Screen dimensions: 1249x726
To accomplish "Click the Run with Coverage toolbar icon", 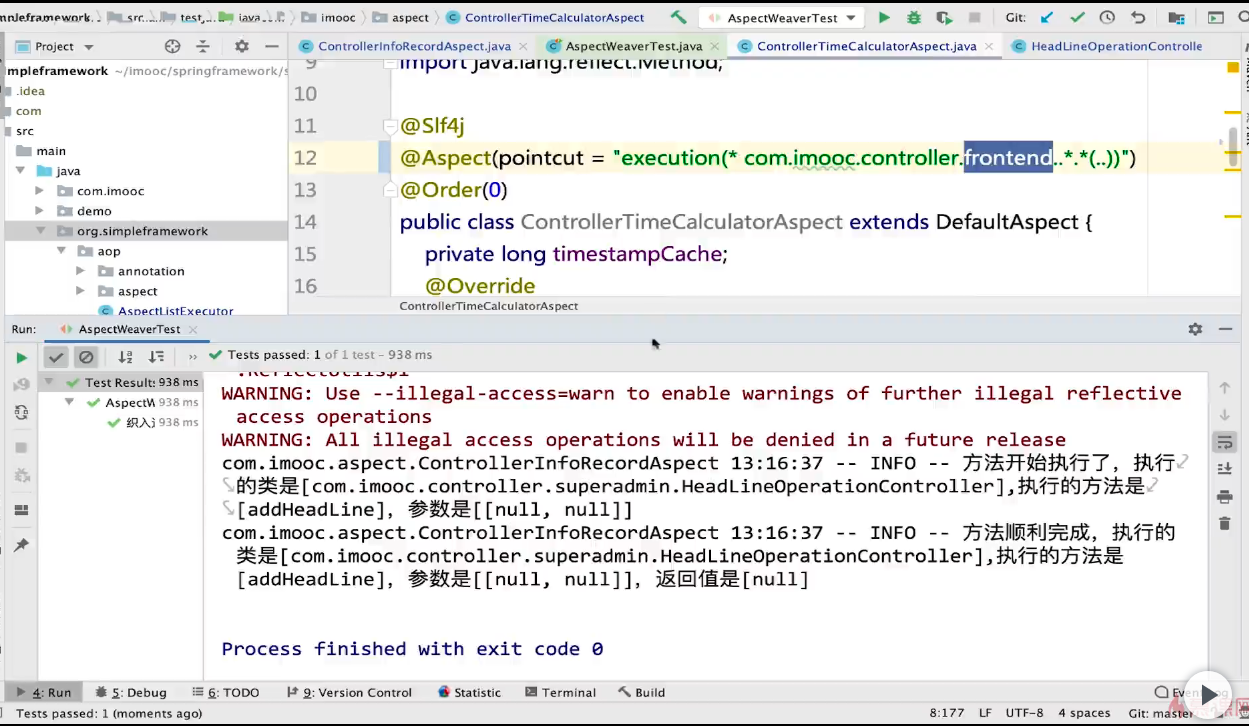I will 943,18.
